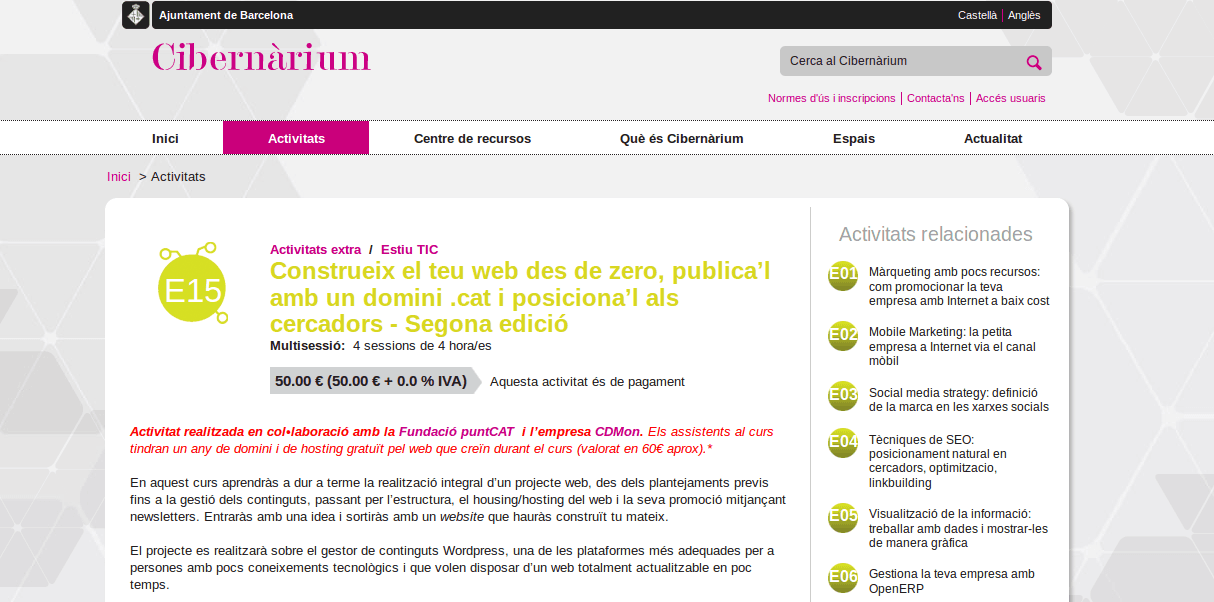The width and height of the screenshot is (1214, 602).
Task: Click the Cibernàrium logo
Action: tap(261, 57)
